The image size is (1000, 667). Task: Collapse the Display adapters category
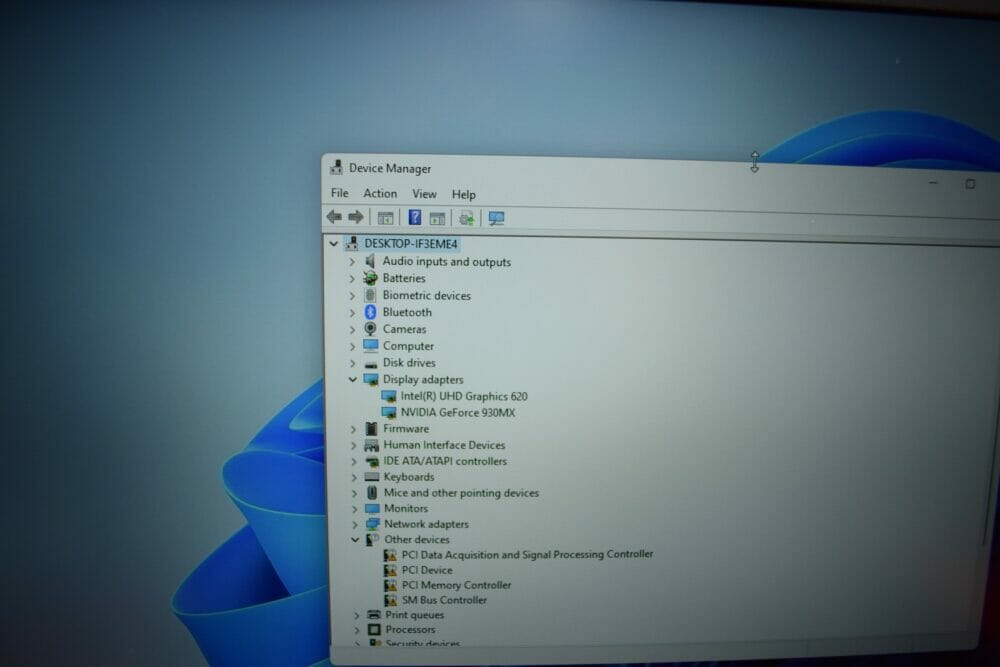[353, 379]
